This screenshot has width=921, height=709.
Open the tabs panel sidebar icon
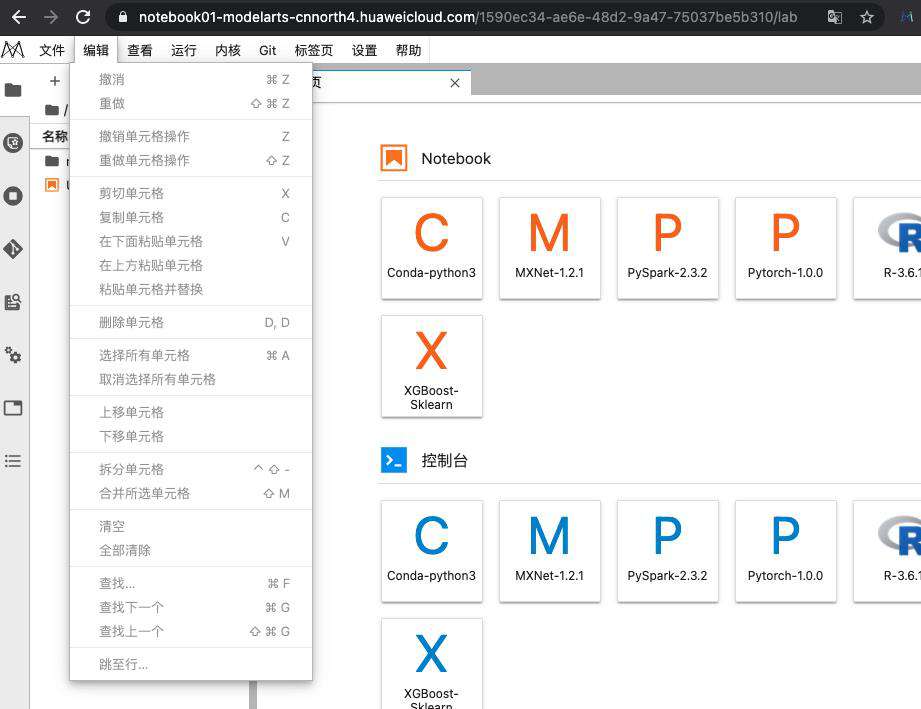[x=13, y=408]
